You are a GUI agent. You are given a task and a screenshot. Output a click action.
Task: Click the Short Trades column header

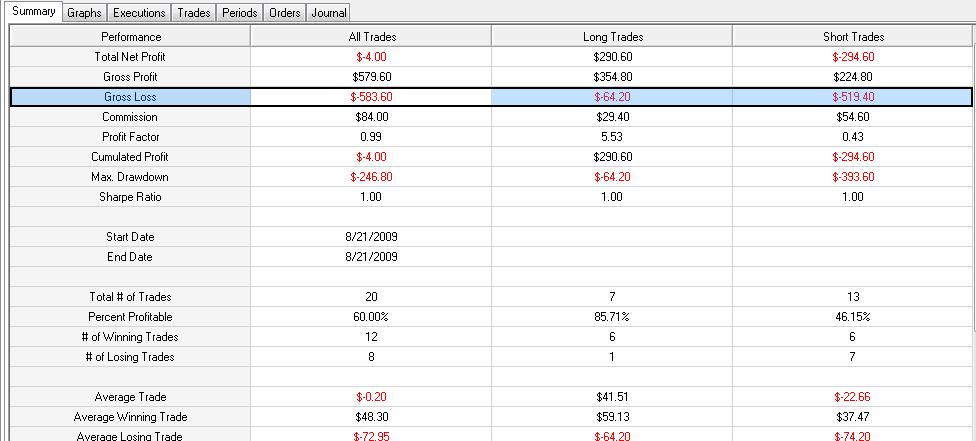pyautogui.click(x=853, y=37)
